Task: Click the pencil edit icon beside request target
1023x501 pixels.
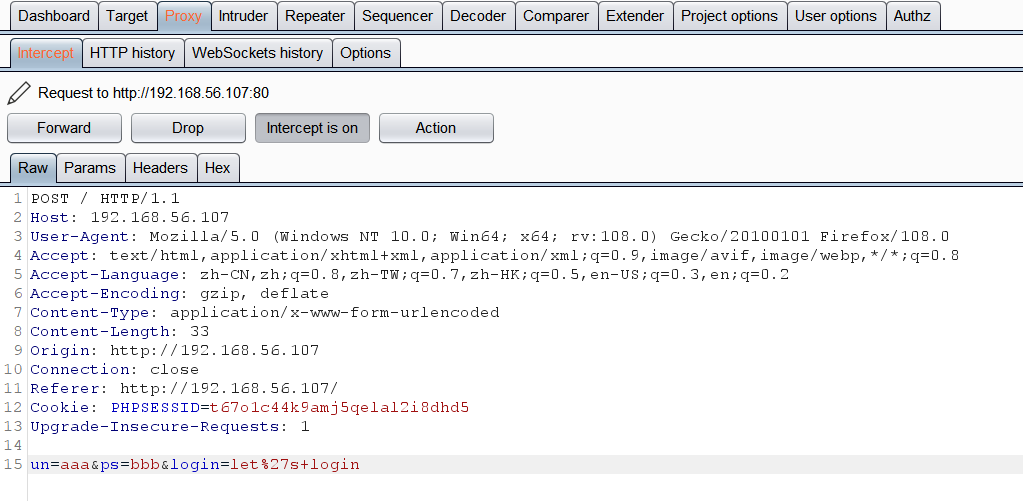Action: click(x=19, y=93)
